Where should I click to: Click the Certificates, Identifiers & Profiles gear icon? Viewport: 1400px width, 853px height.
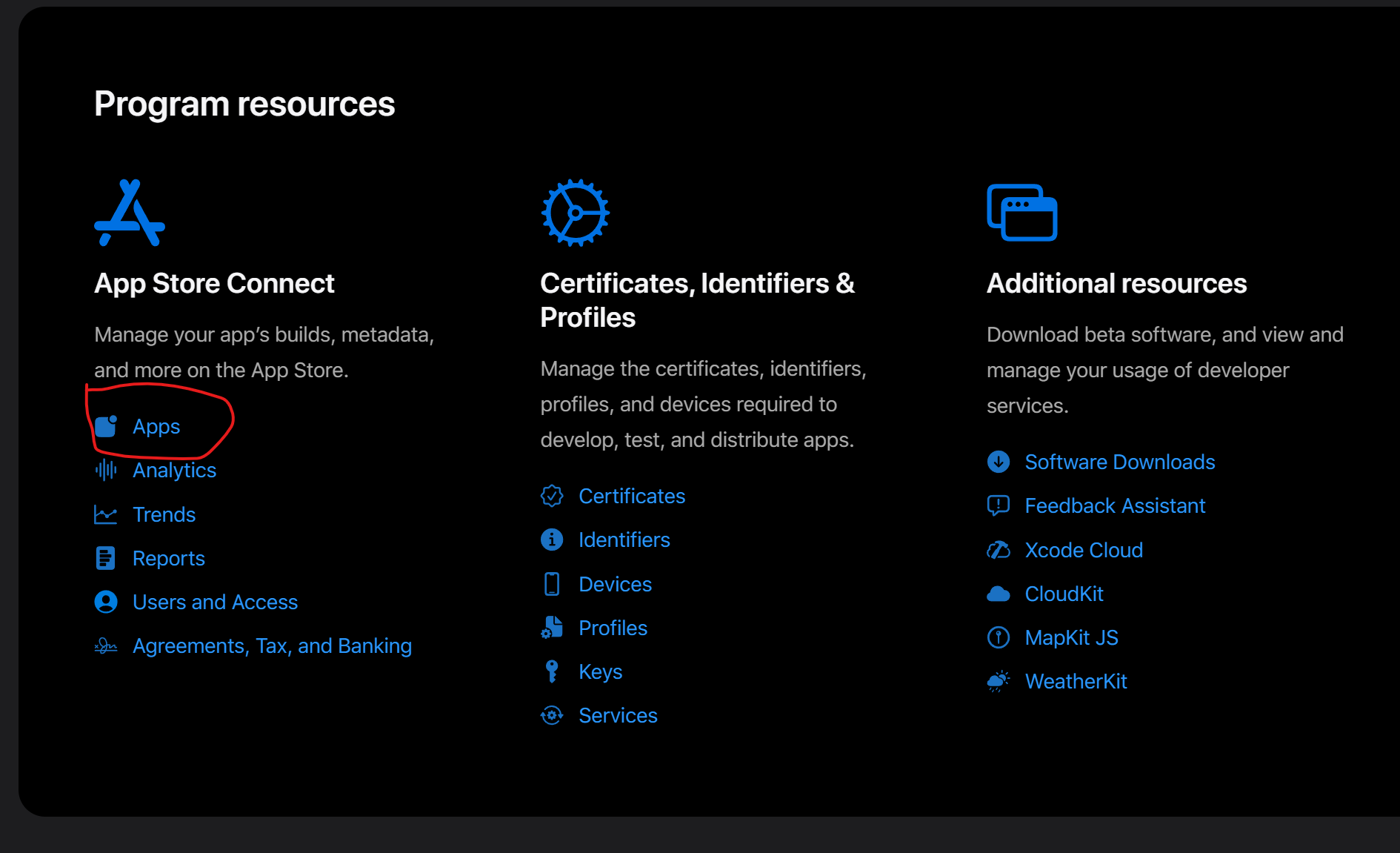(x=576, y=213)
